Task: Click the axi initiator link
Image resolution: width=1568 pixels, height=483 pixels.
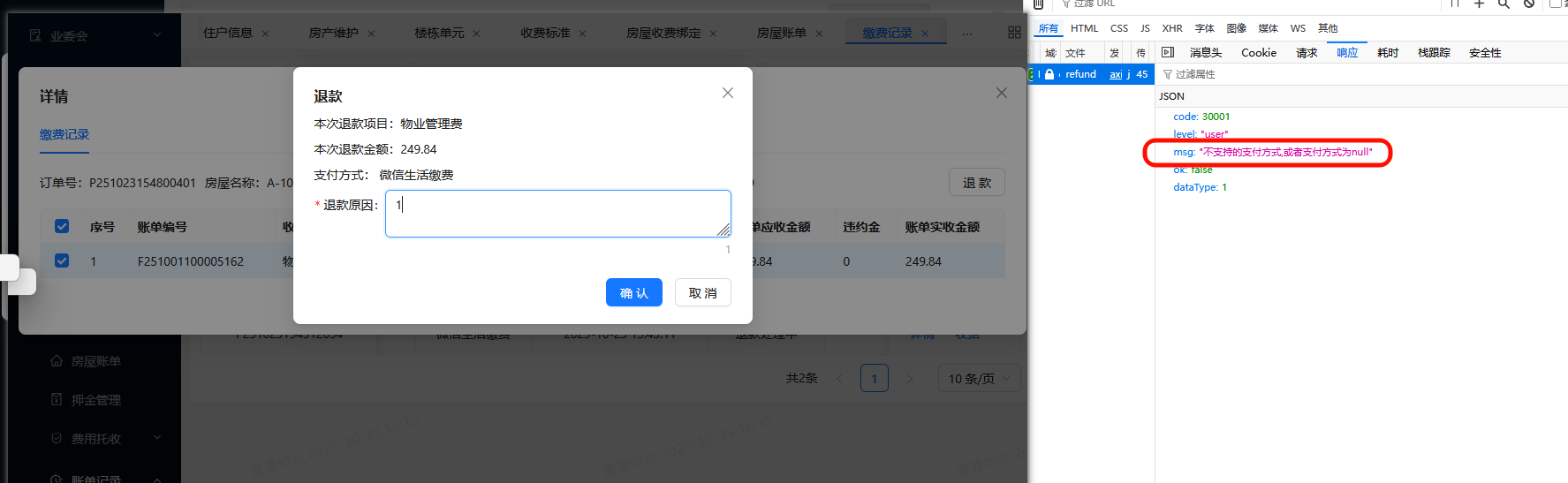Action: coord(1116,74)
